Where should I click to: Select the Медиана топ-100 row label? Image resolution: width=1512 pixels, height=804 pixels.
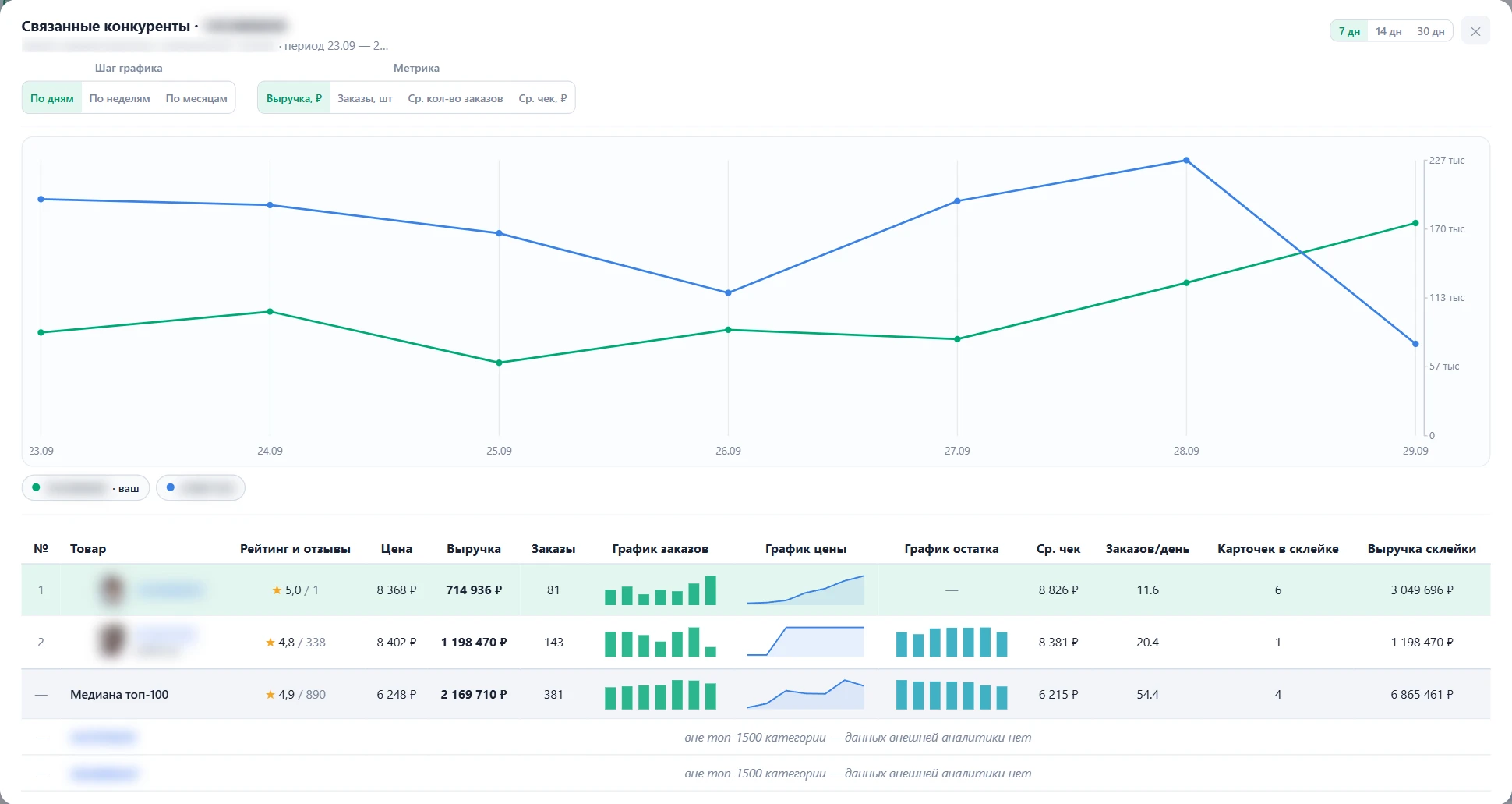pyautogui.click(x=119, y=695)
